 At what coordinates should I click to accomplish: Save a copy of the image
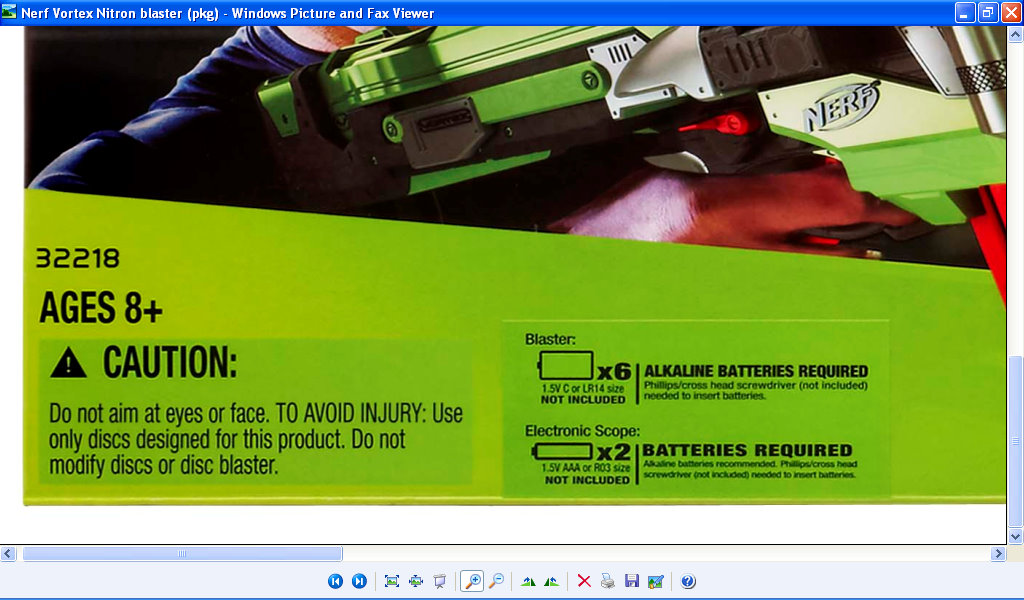pyautogui.click(x=631, y=581)
